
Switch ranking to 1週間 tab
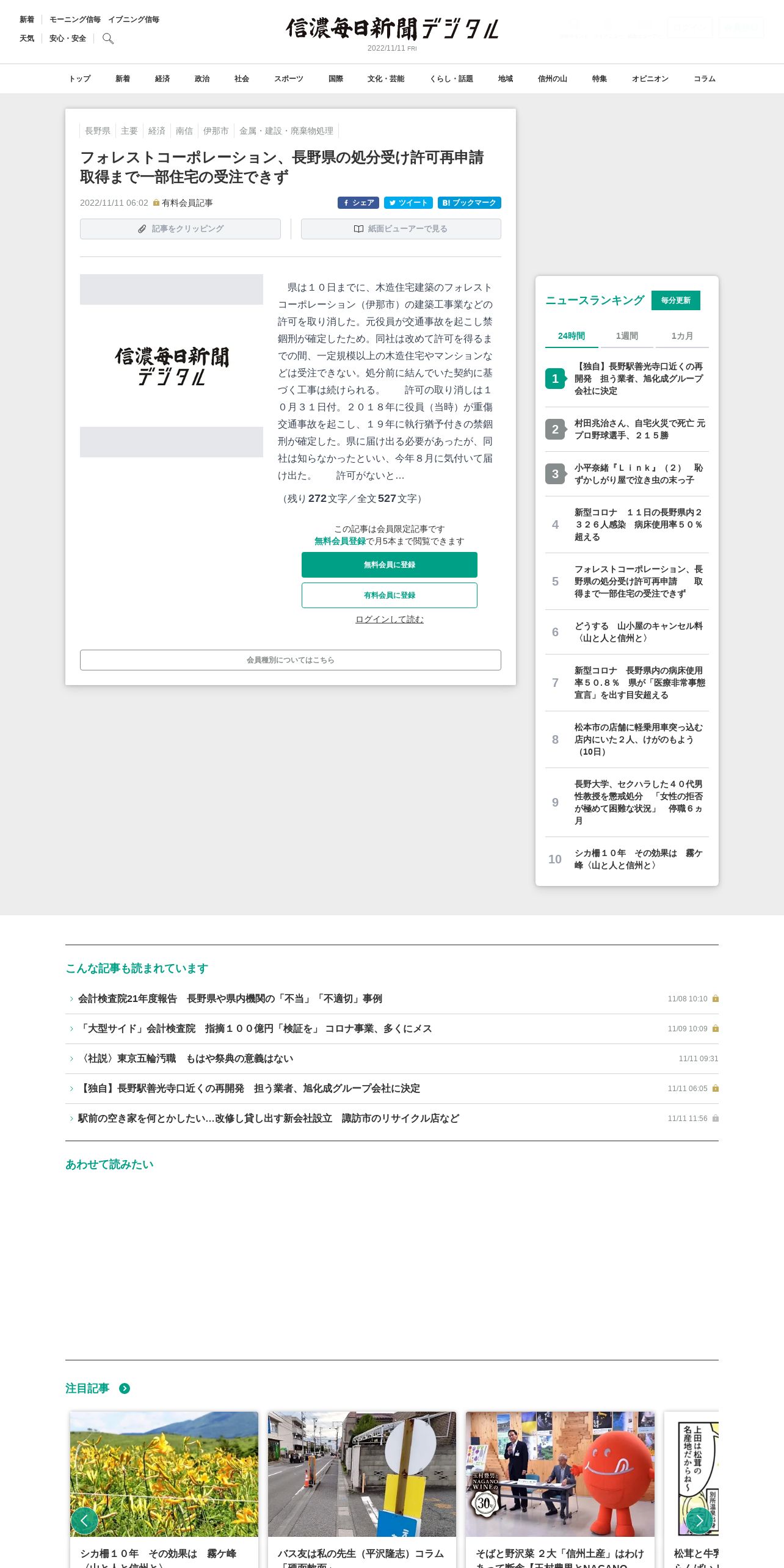627,336
